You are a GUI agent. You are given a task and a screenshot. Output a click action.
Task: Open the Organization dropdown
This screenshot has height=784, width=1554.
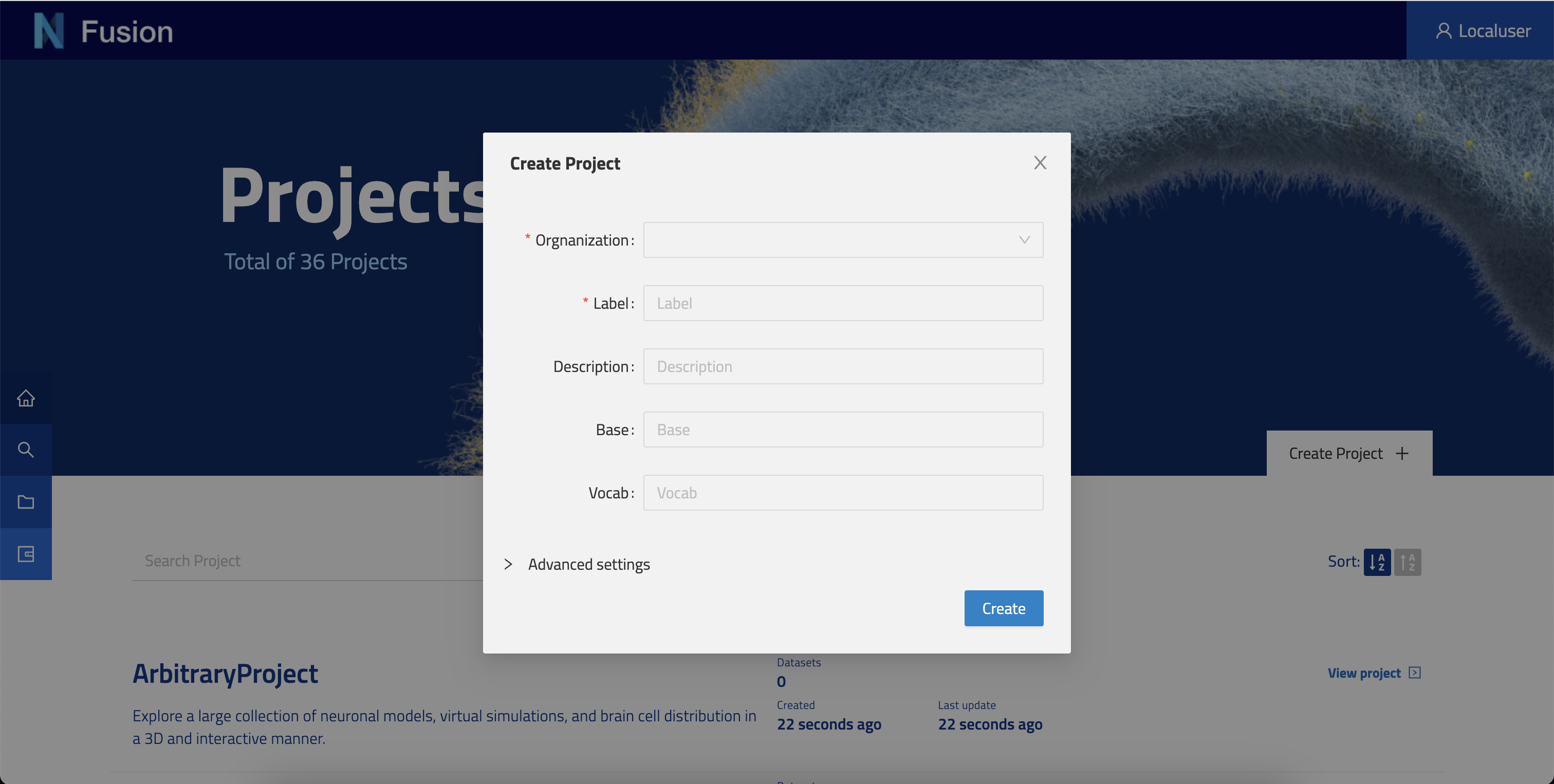click(843, 240)
